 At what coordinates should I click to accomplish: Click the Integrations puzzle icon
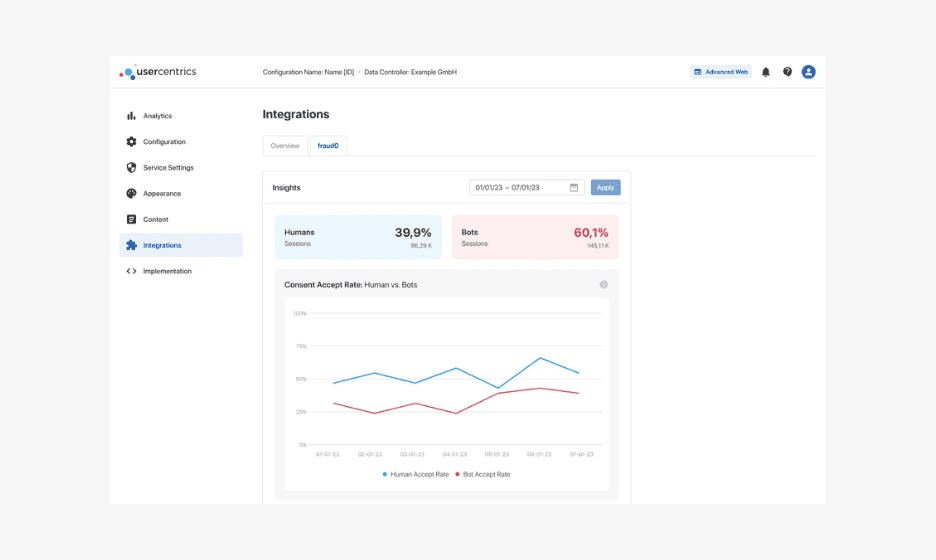pyautogui.click(x=131, y=245)
